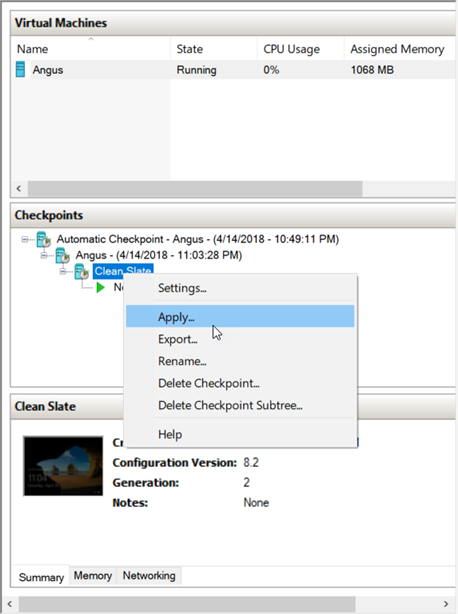Click the Clean Slate preview thumbnail
The width and height of the screenshot is (458, 614).
pyautogui.click(x=63, y=466)
